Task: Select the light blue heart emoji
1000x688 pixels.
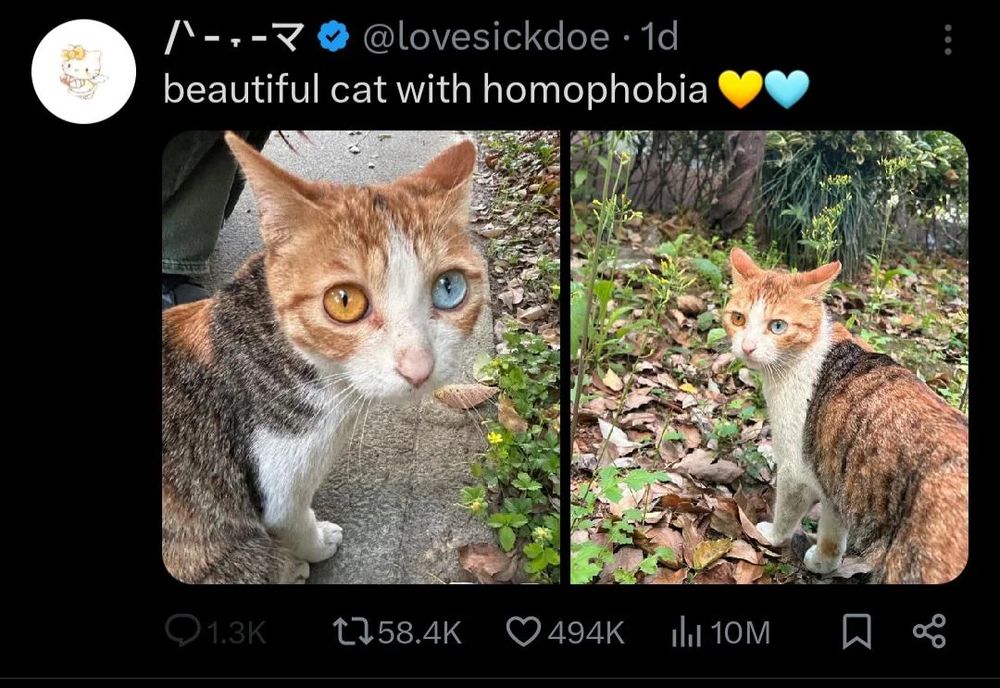Action: point(786,89)
